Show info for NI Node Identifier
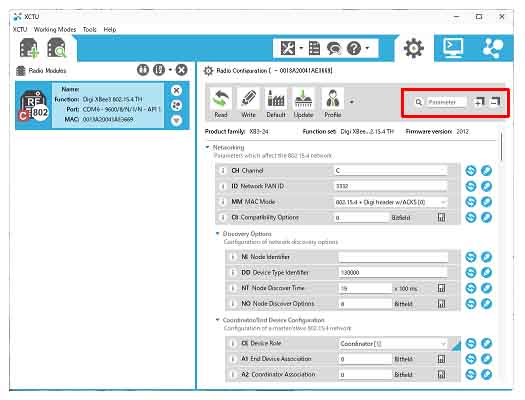525x400 pixels. pyautogui.click(x=233, y=257)
